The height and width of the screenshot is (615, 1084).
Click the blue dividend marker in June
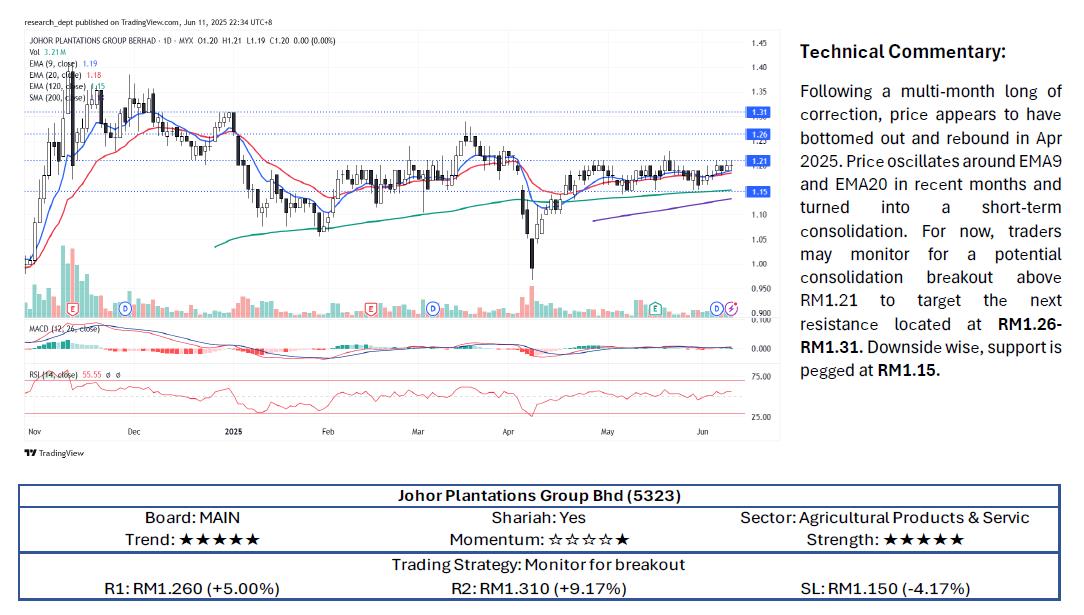pos(717,308)
